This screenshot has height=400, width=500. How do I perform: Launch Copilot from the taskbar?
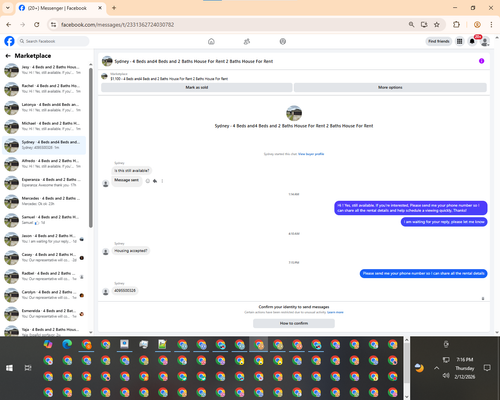[48, 344]
